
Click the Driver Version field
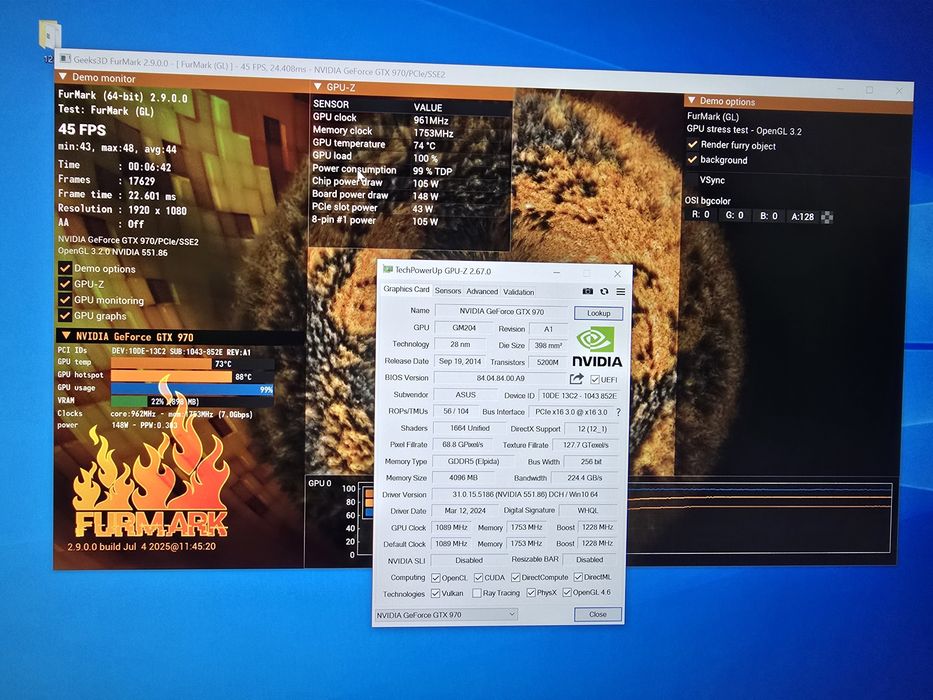pyautogui.click(x=525, y=494)
